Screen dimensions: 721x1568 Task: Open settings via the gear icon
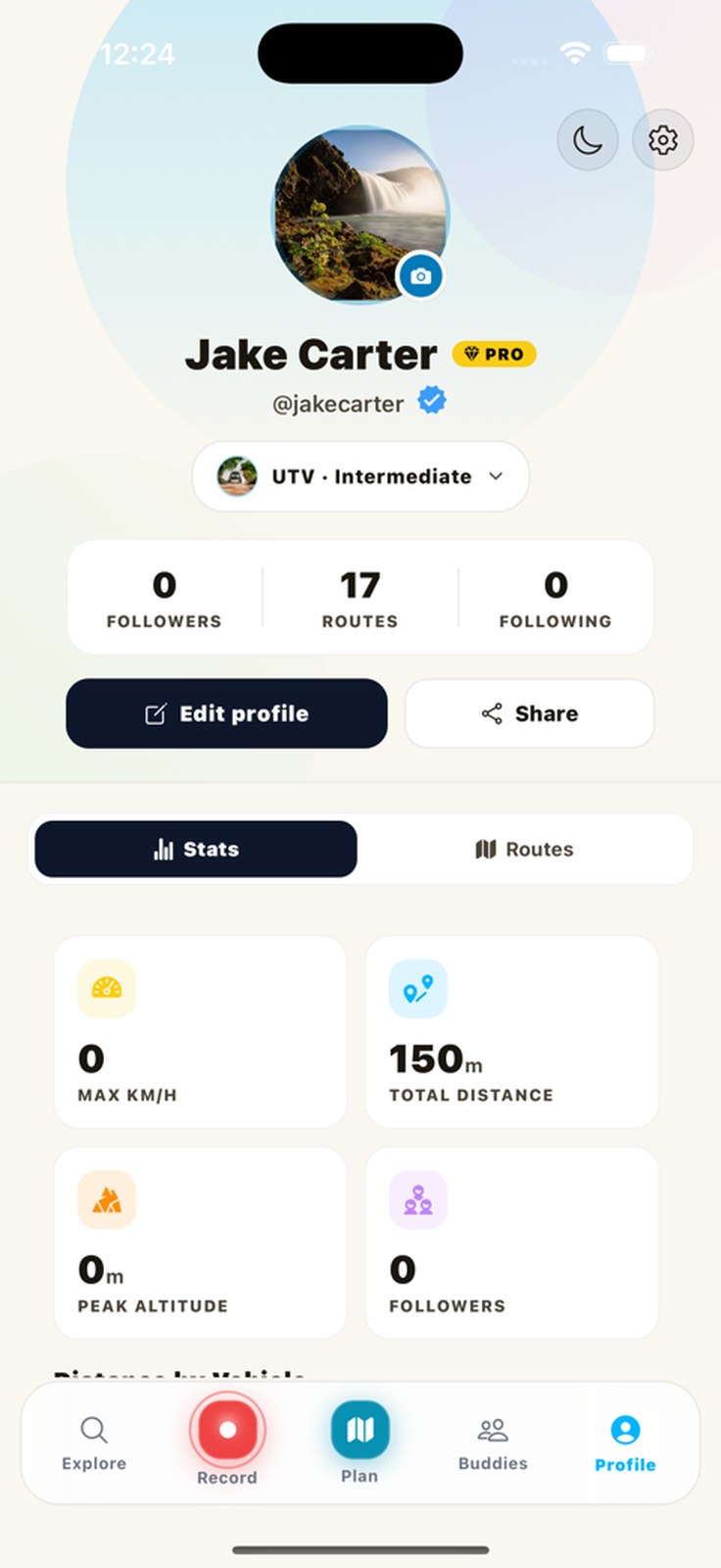coord(663,140)
